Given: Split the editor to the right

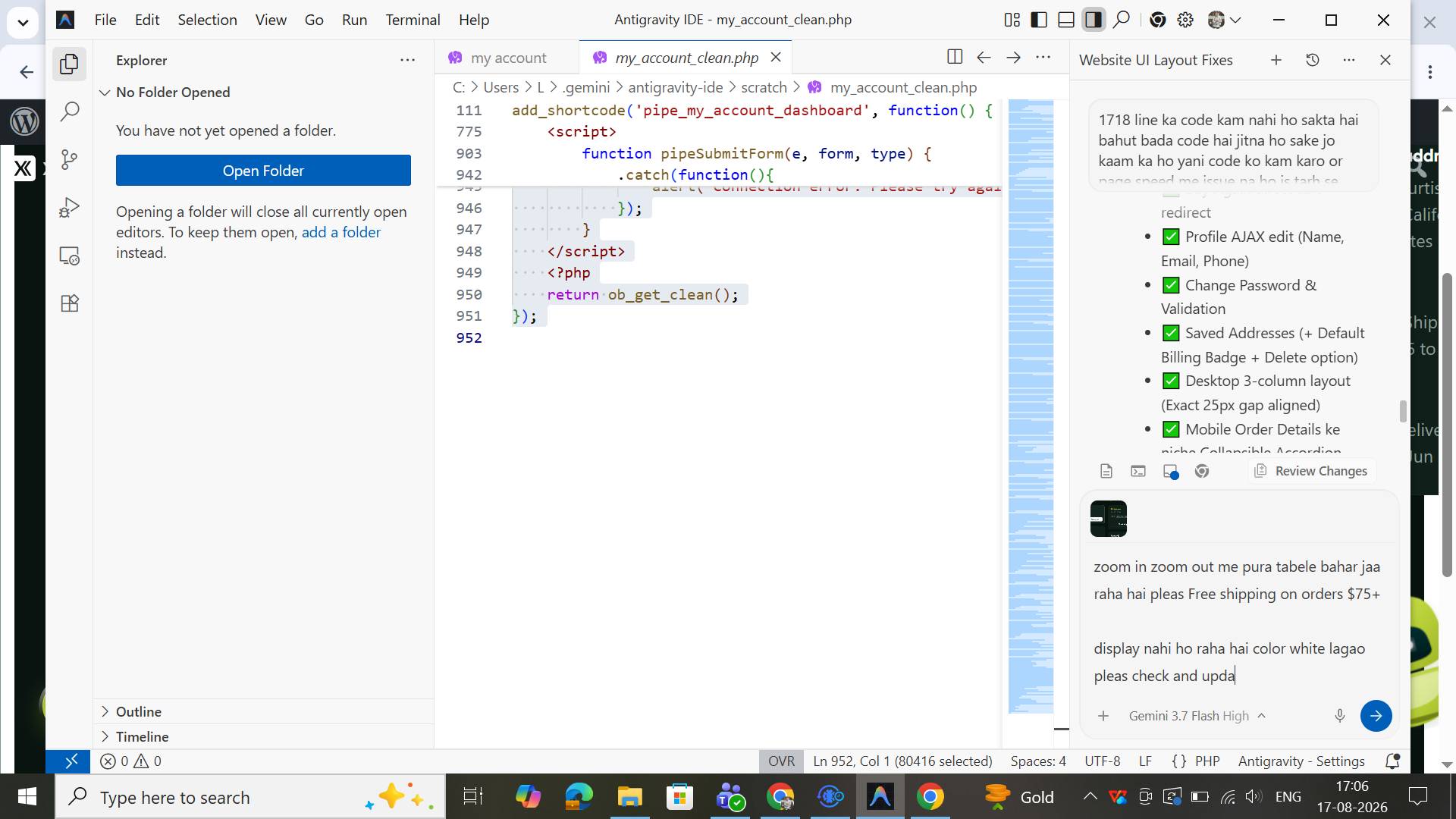Looking at the screenshot, I should point(955,57).
